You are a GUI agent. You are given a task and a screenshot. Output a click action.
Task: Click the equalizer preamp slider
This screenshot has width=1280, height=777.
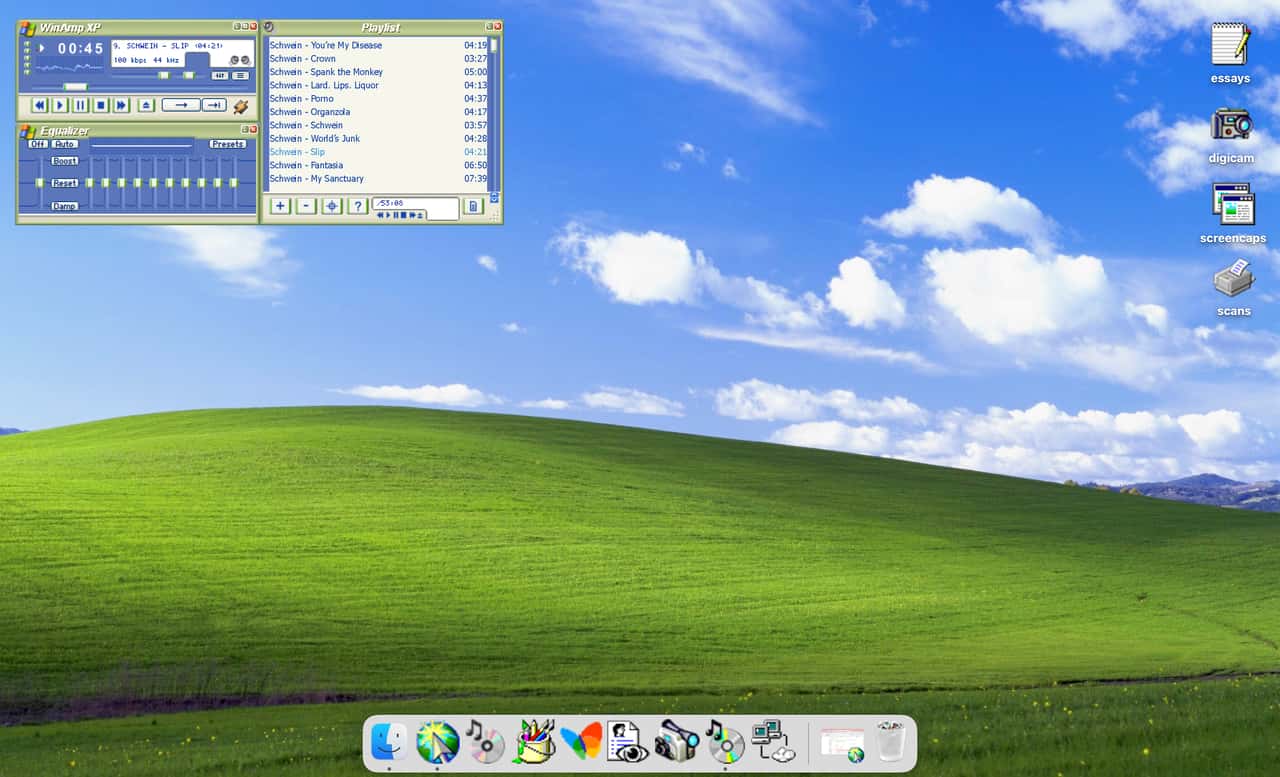tap(41, 183)
